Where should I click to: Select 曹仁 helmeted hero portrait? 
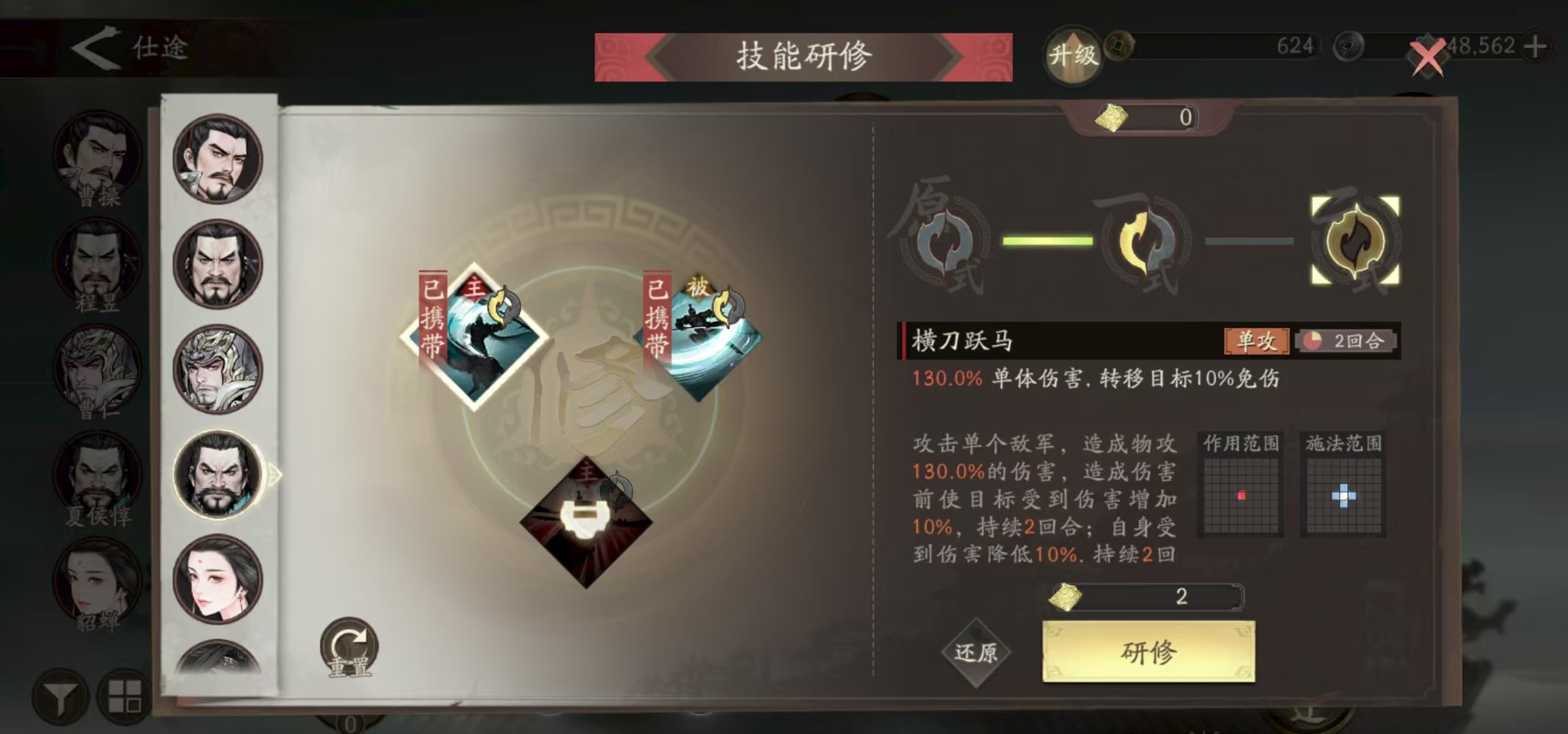tap(218, 369)
